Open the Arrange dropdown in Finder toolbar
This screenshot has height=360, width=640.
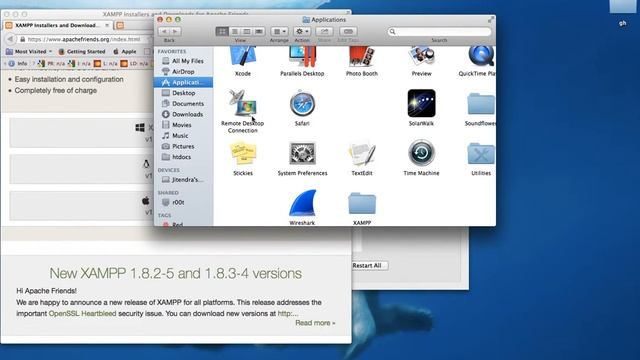pyautogui.click(x=279, y=31)
